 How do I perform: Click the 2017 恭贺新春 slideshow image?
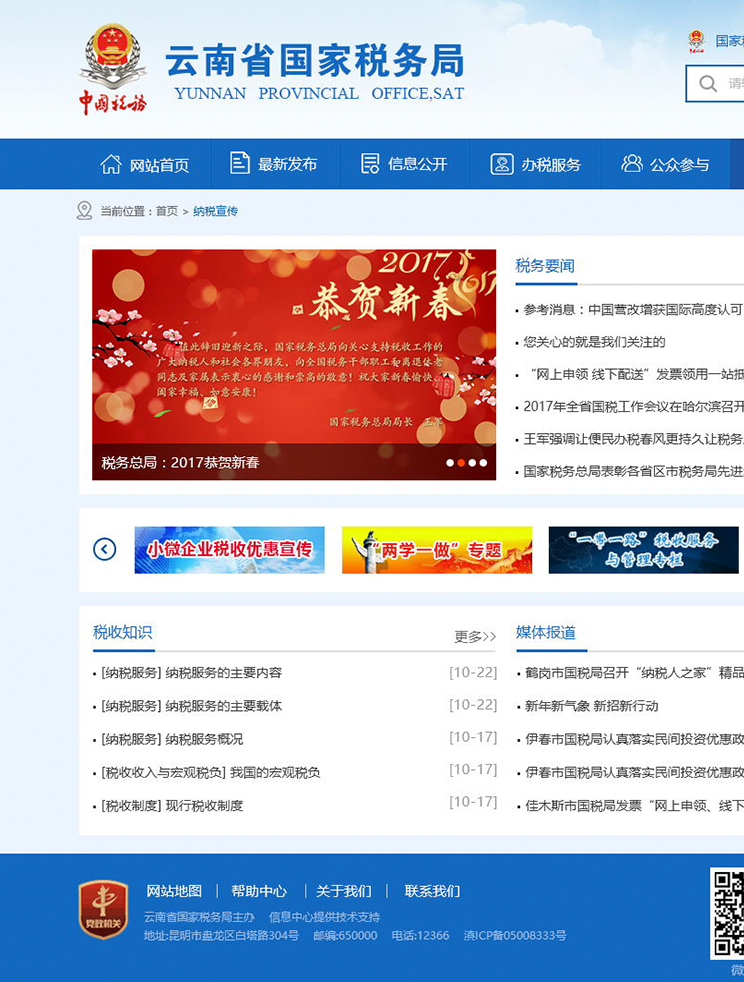click(x=294, y=350)
